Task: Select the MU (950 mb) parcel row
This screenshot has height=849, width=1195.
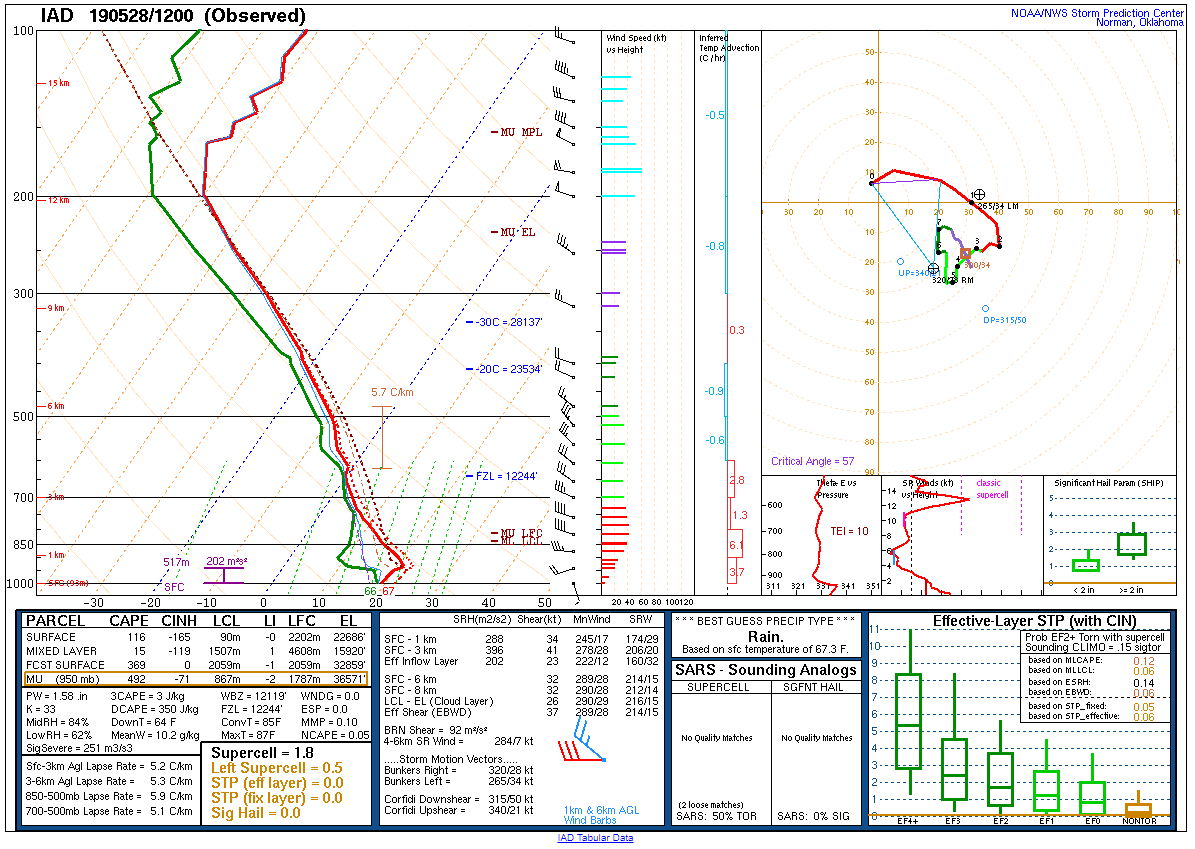Action: 196,679
